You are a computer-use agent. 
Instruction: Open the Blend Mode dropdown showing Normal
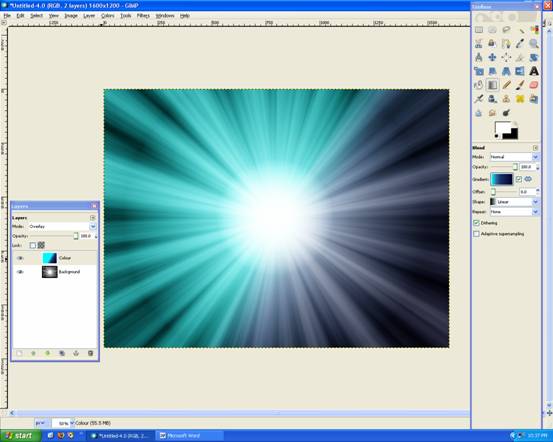[x=514, y=157]
